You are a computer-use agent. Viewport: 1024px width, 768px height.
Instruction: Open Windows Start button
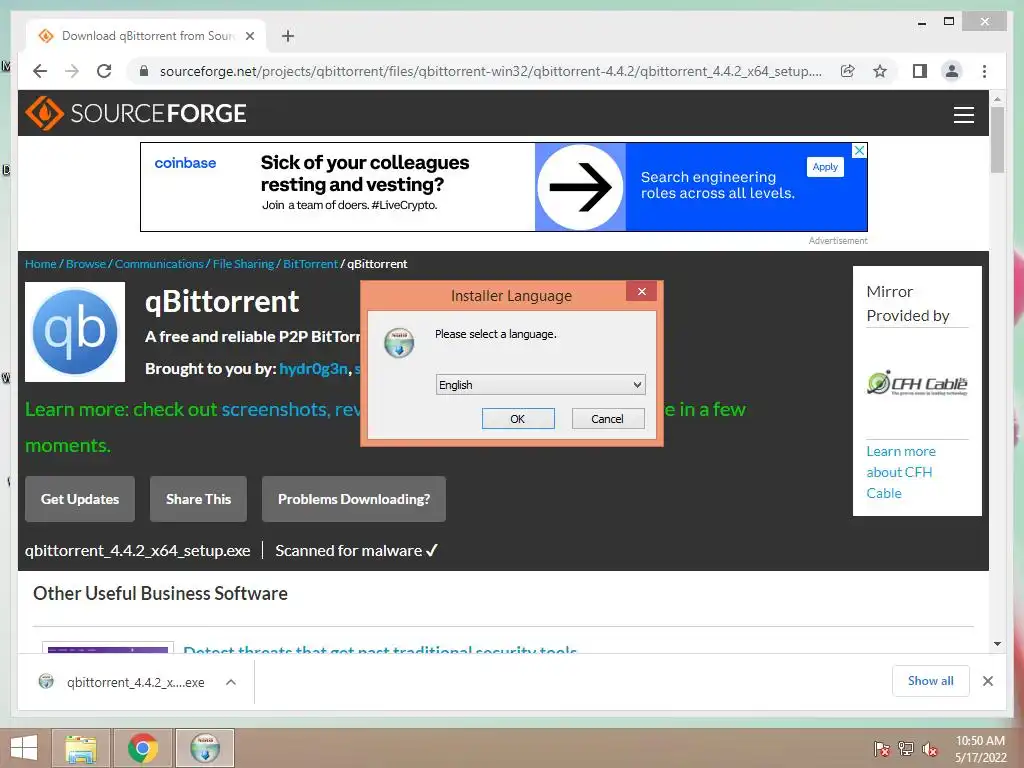(24, 748)
